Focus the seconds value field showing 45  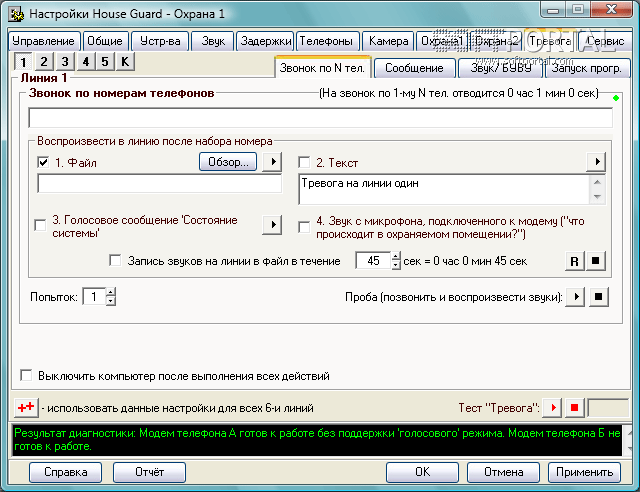pyautogui.click(x=373, y=261)
